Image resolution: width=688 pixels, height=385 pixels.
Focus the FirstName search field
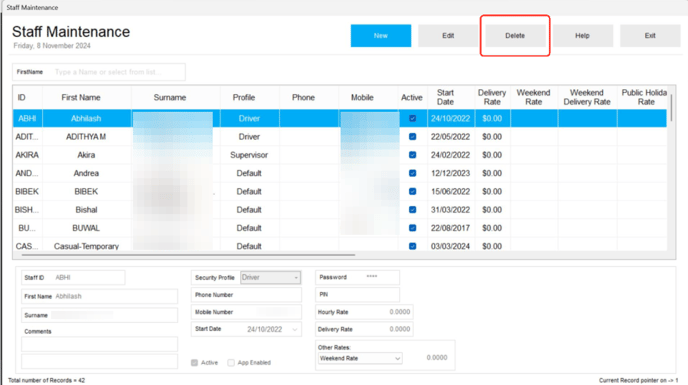[99, 72]
